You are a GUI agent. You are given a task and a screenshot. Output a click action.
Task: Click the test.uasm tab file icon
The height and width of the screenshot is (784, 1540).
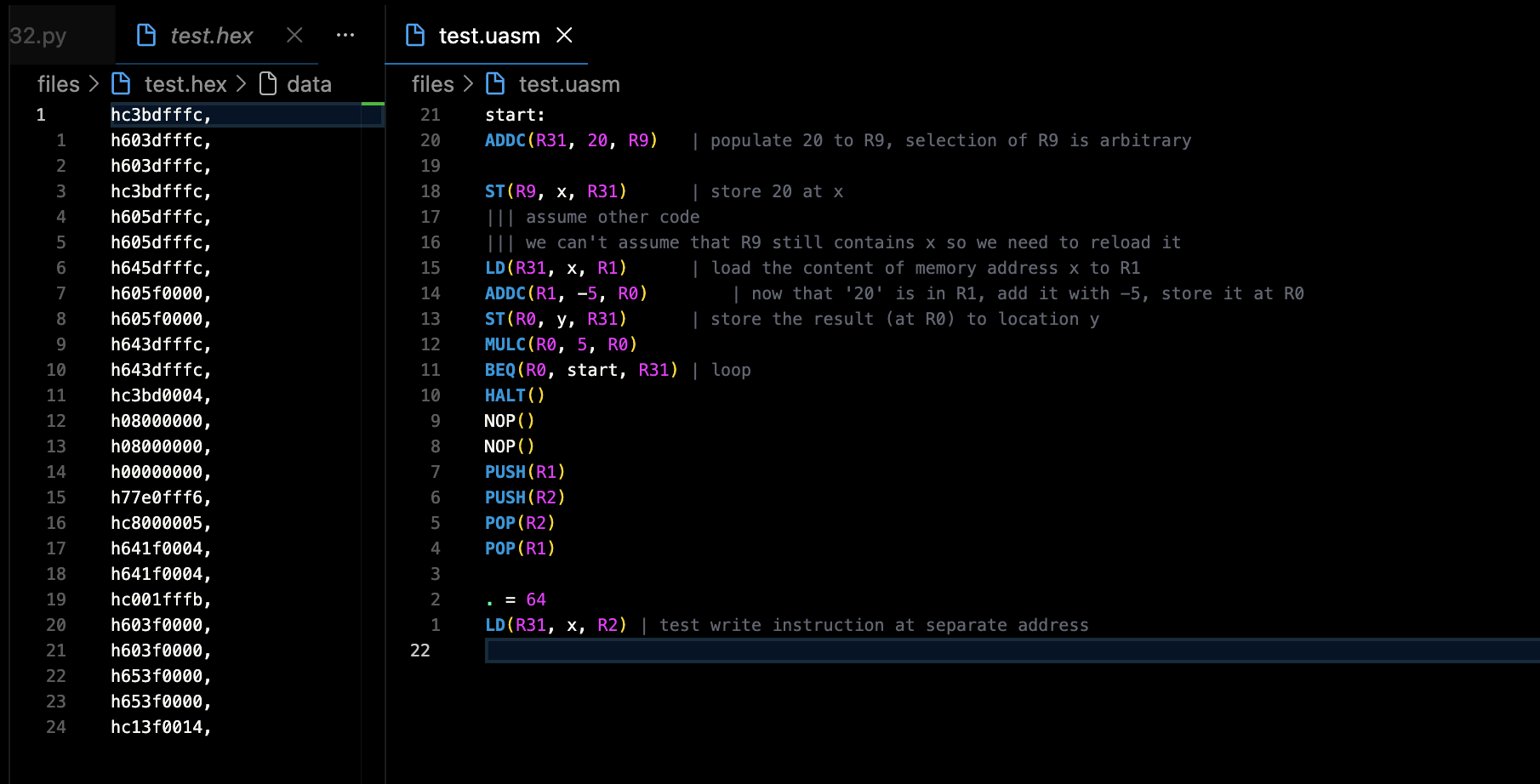(x=415, y=35)
